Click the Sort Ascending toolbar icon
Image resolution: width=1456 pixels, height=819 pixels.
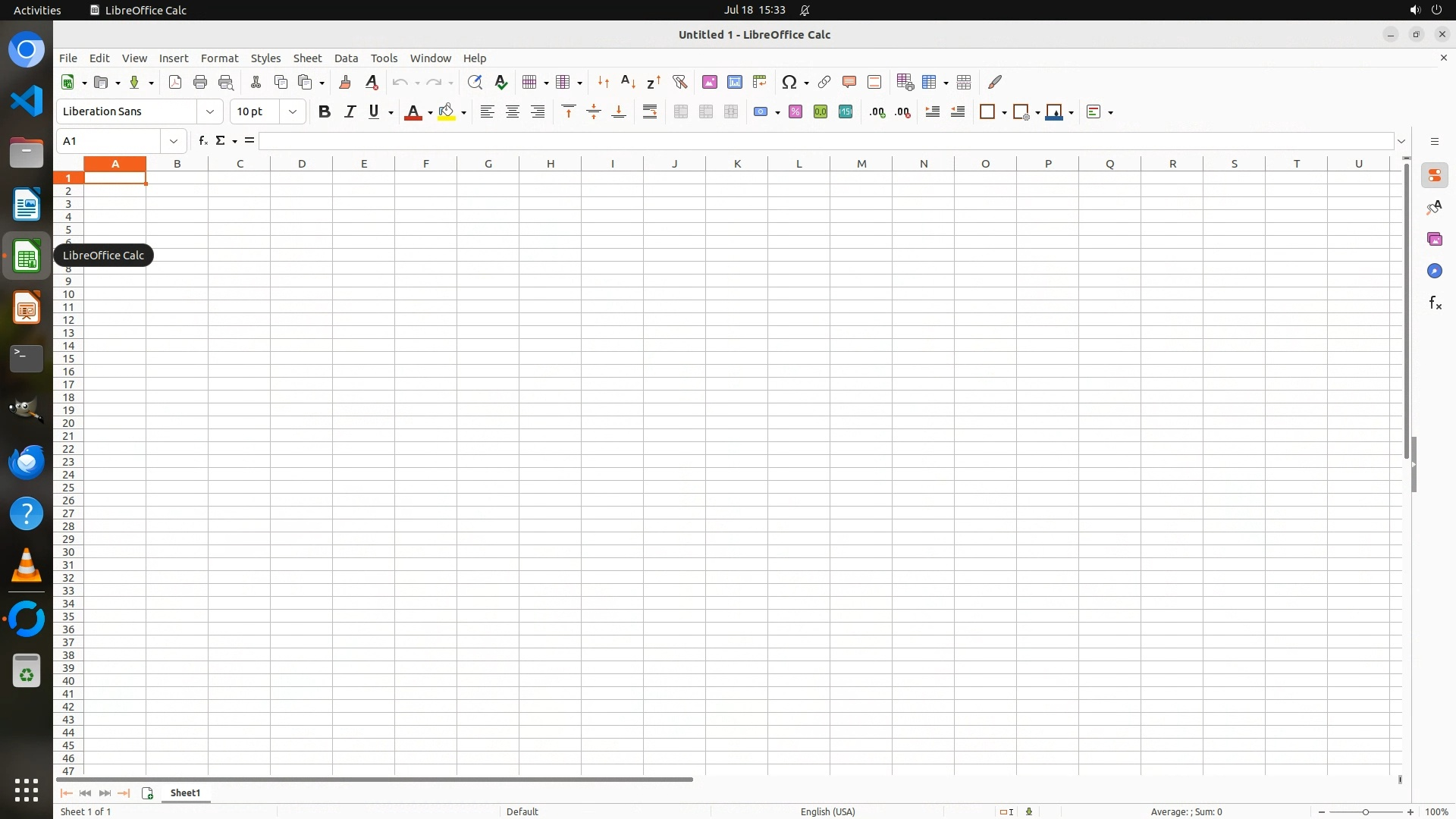pos(628,82)
